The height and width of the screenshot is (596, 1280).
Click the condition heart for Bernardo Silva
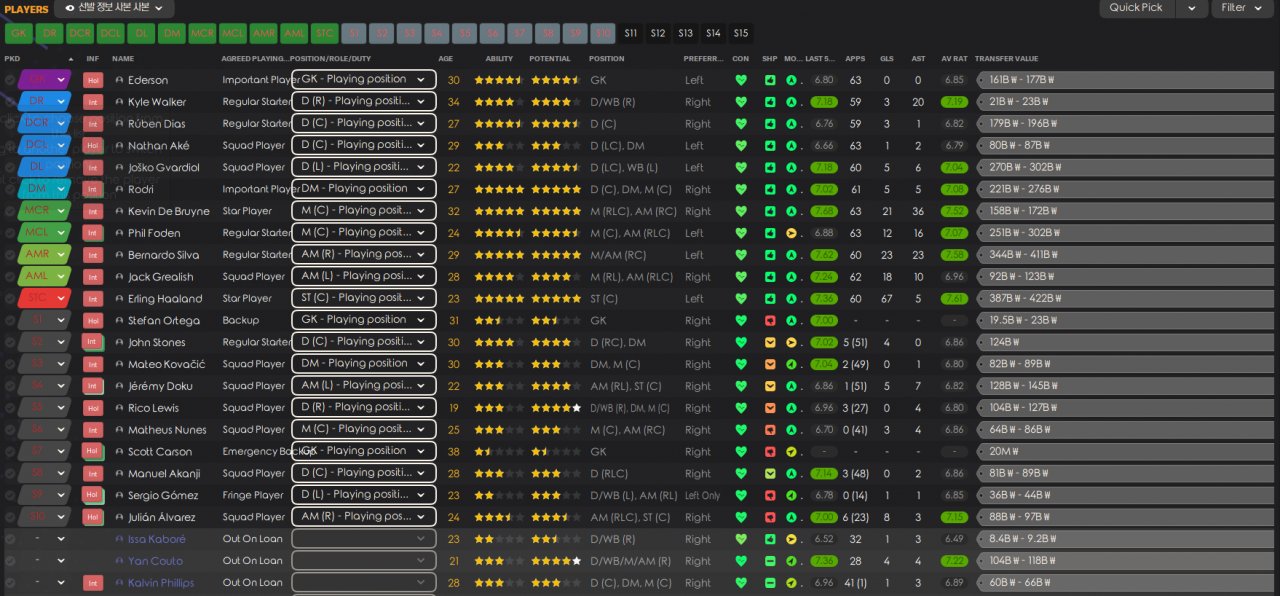point(741,255)
